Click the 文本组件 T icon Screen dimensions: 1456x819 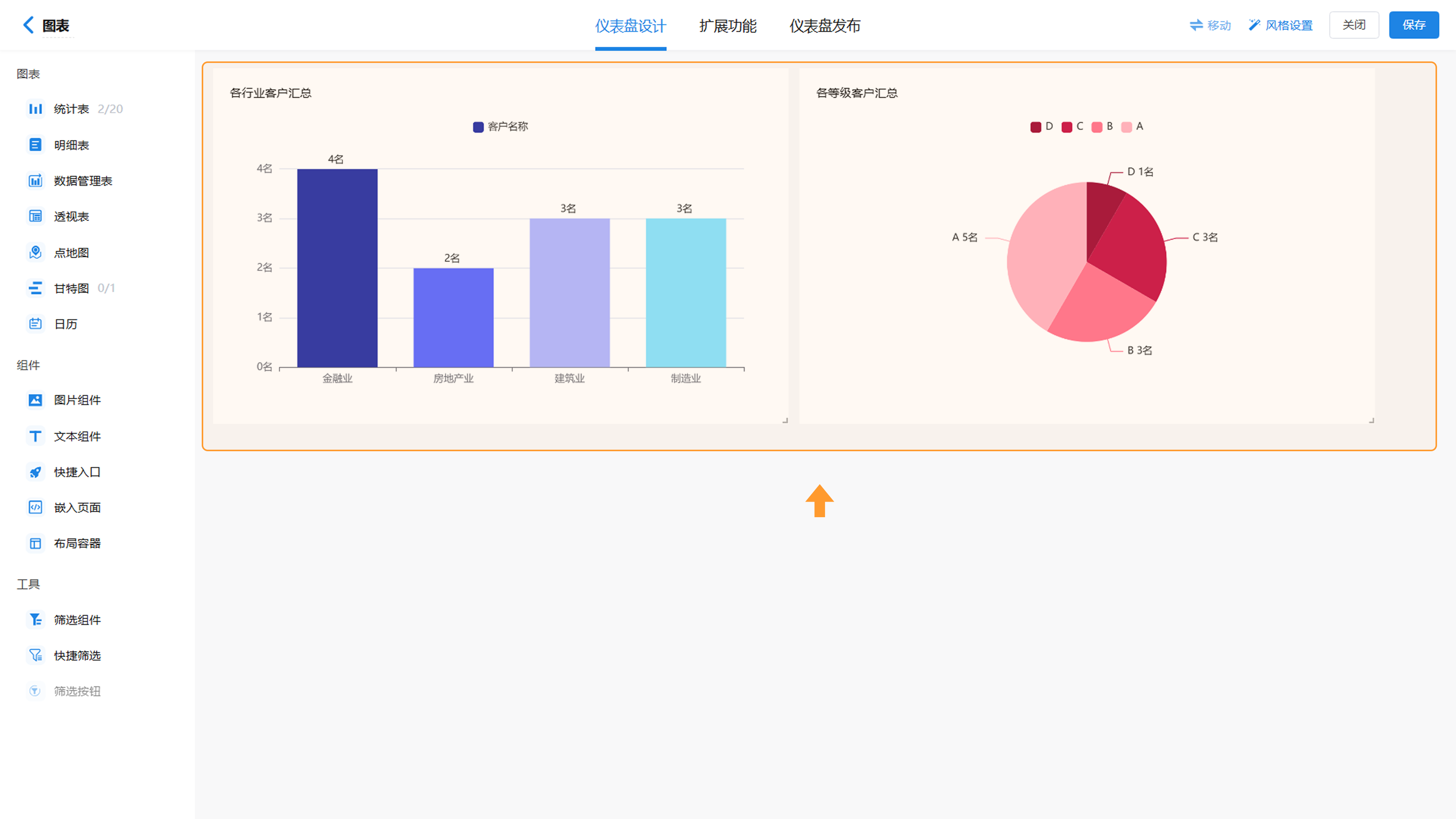35,436
